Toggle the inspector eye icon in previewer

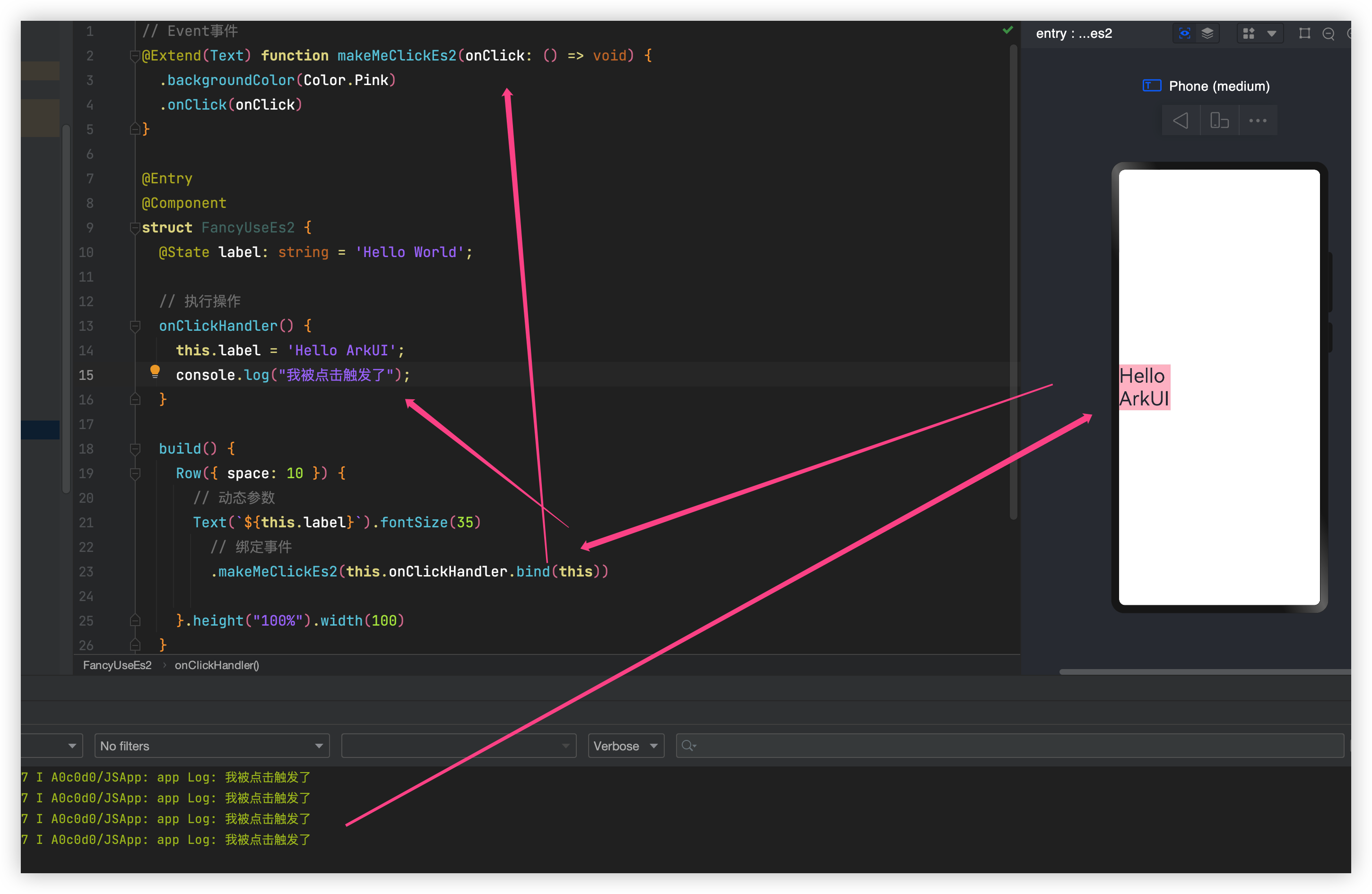point(1184,34)
